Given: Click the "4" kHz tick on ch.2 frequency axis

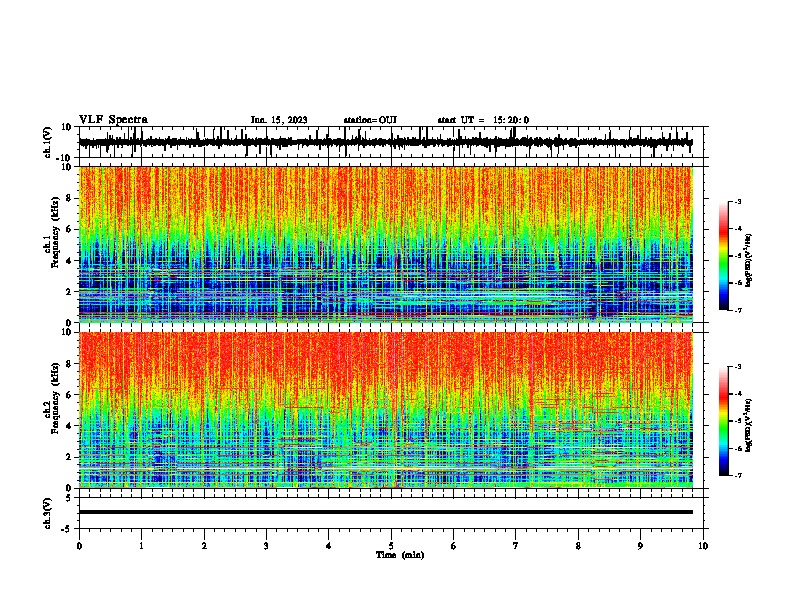Looking at the screenshot, I should [x=69, y=426].
